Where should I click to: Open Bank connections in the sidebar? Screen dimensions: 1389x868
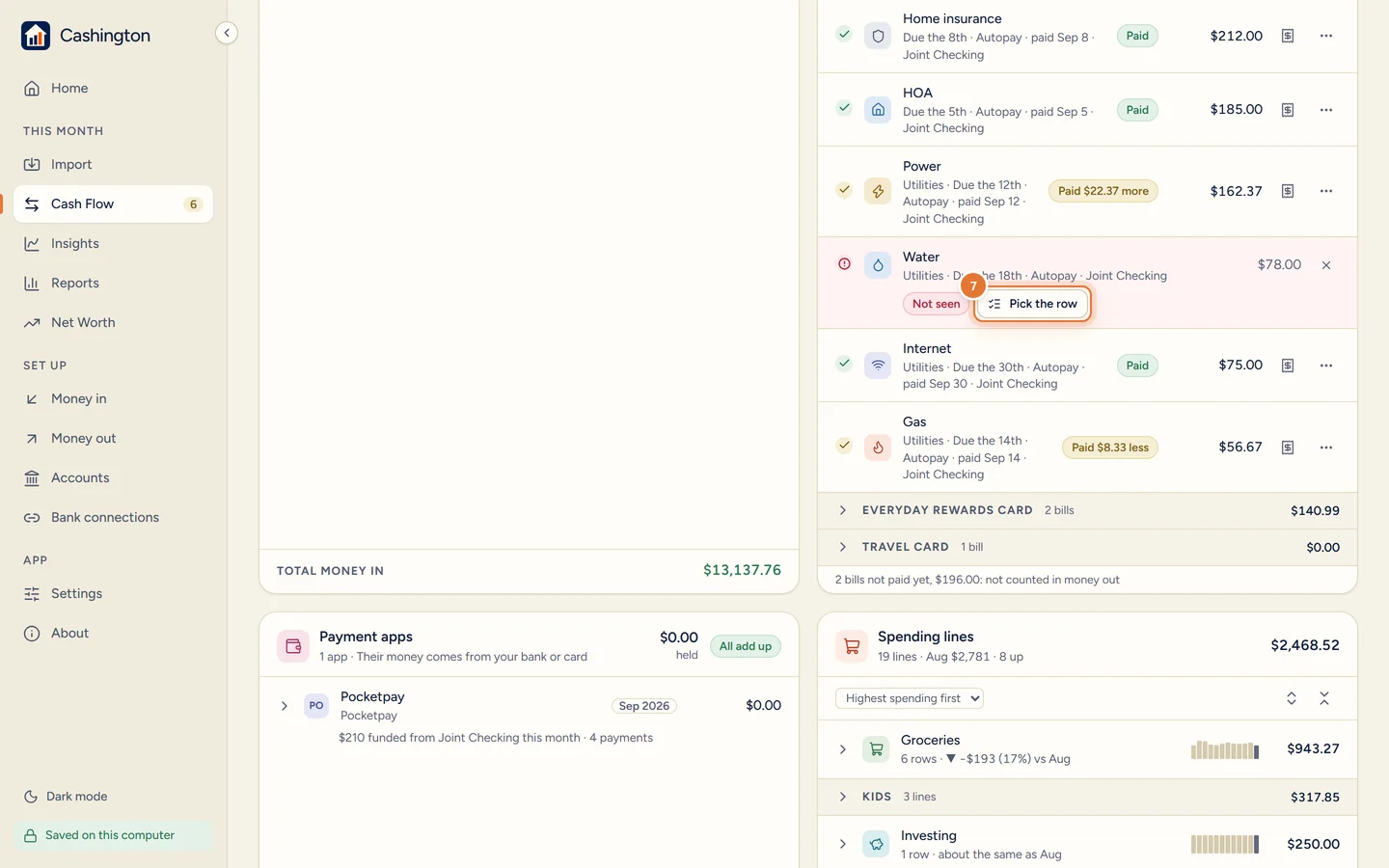pos(113,518)
